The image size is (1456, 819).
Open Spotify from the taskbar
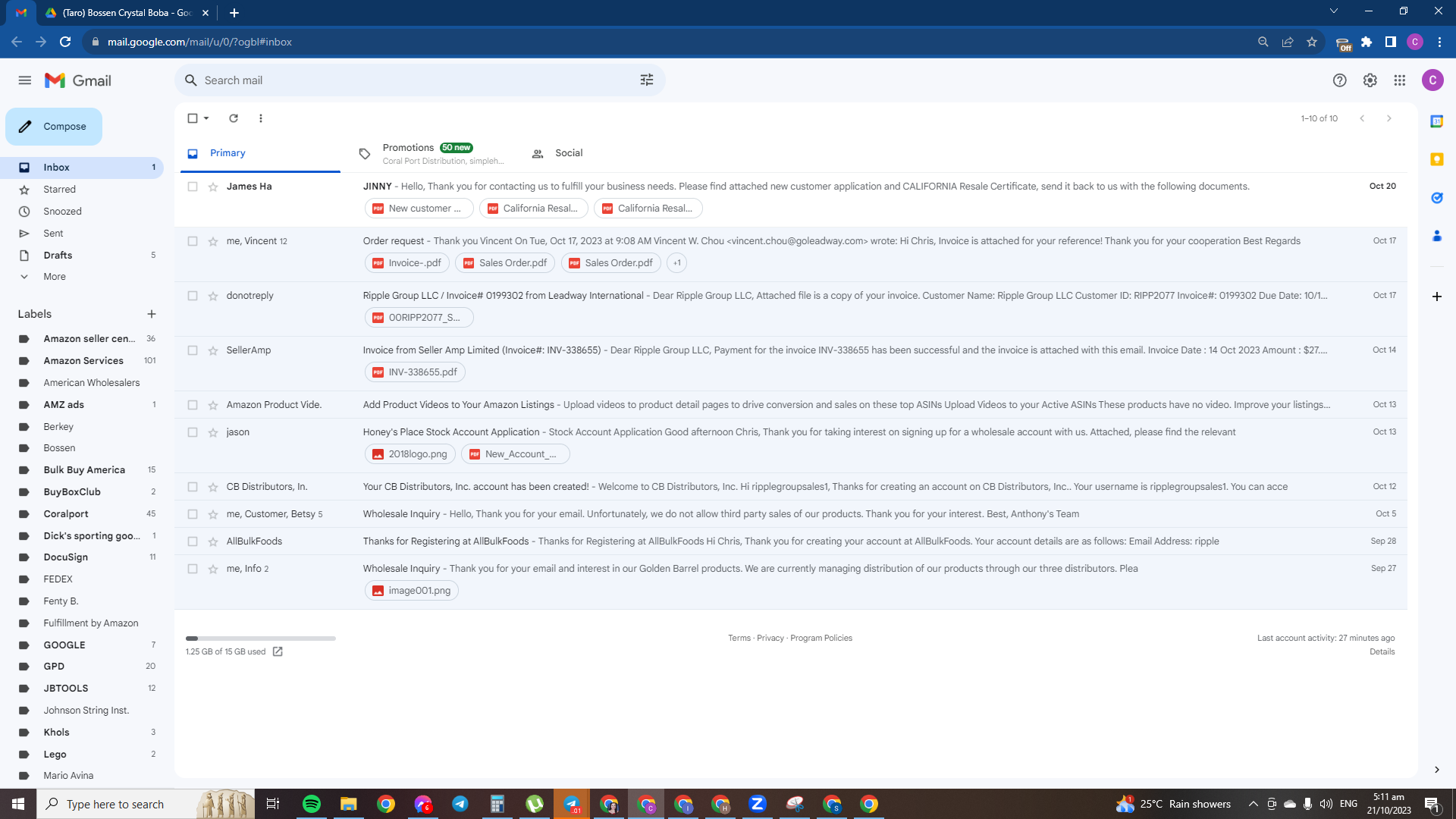click(x=312, y=804)
